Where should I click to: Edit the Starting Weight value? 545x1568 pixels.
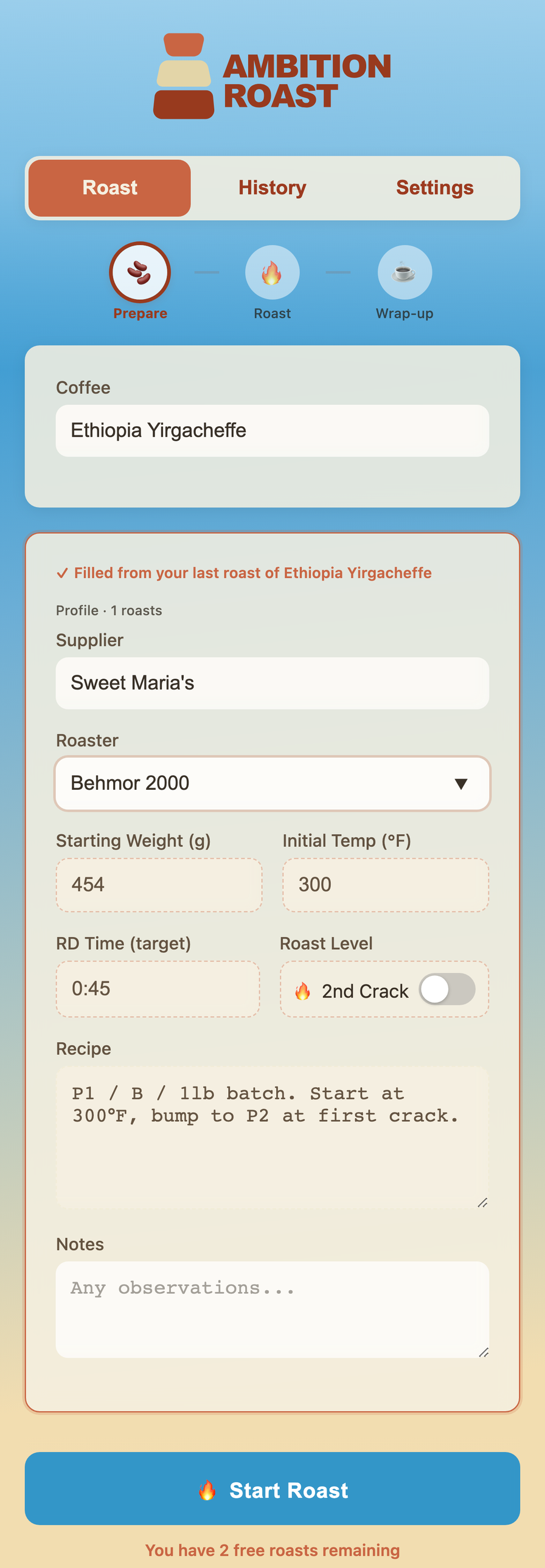pyautogui.click(x=158, y=885)
